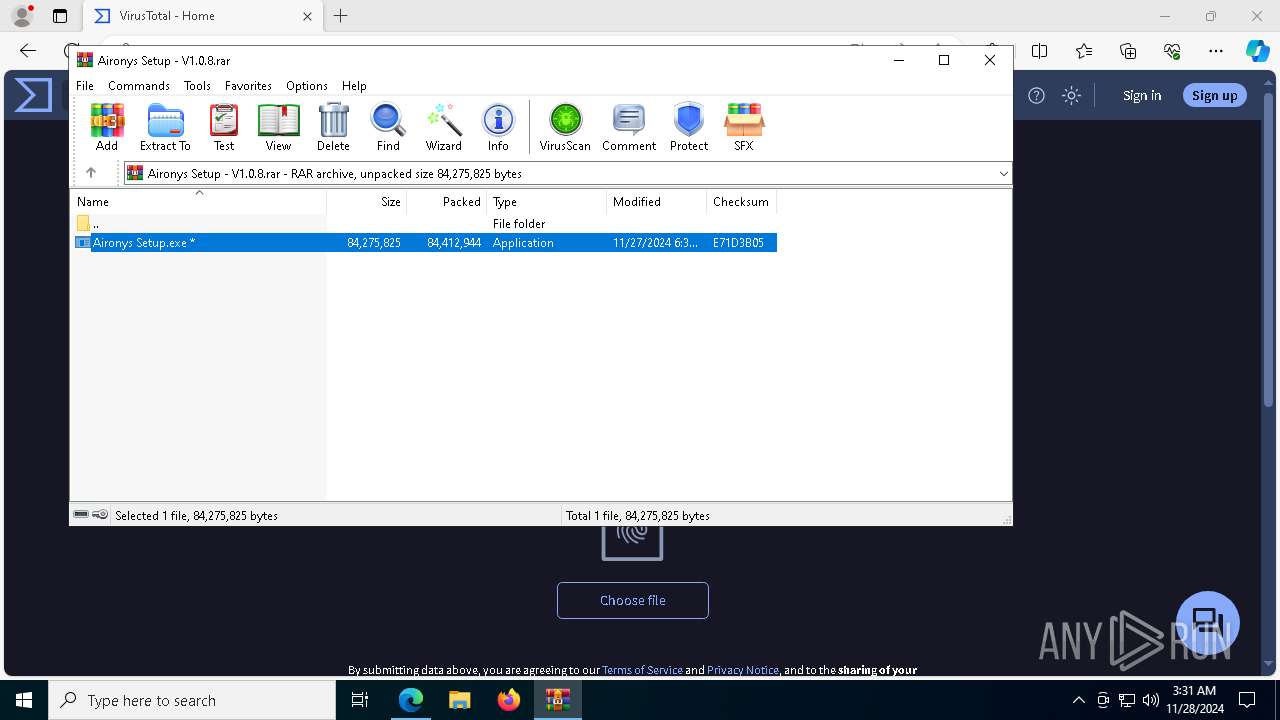
Task: Open the View toolbar button
Action: (278, 127)
